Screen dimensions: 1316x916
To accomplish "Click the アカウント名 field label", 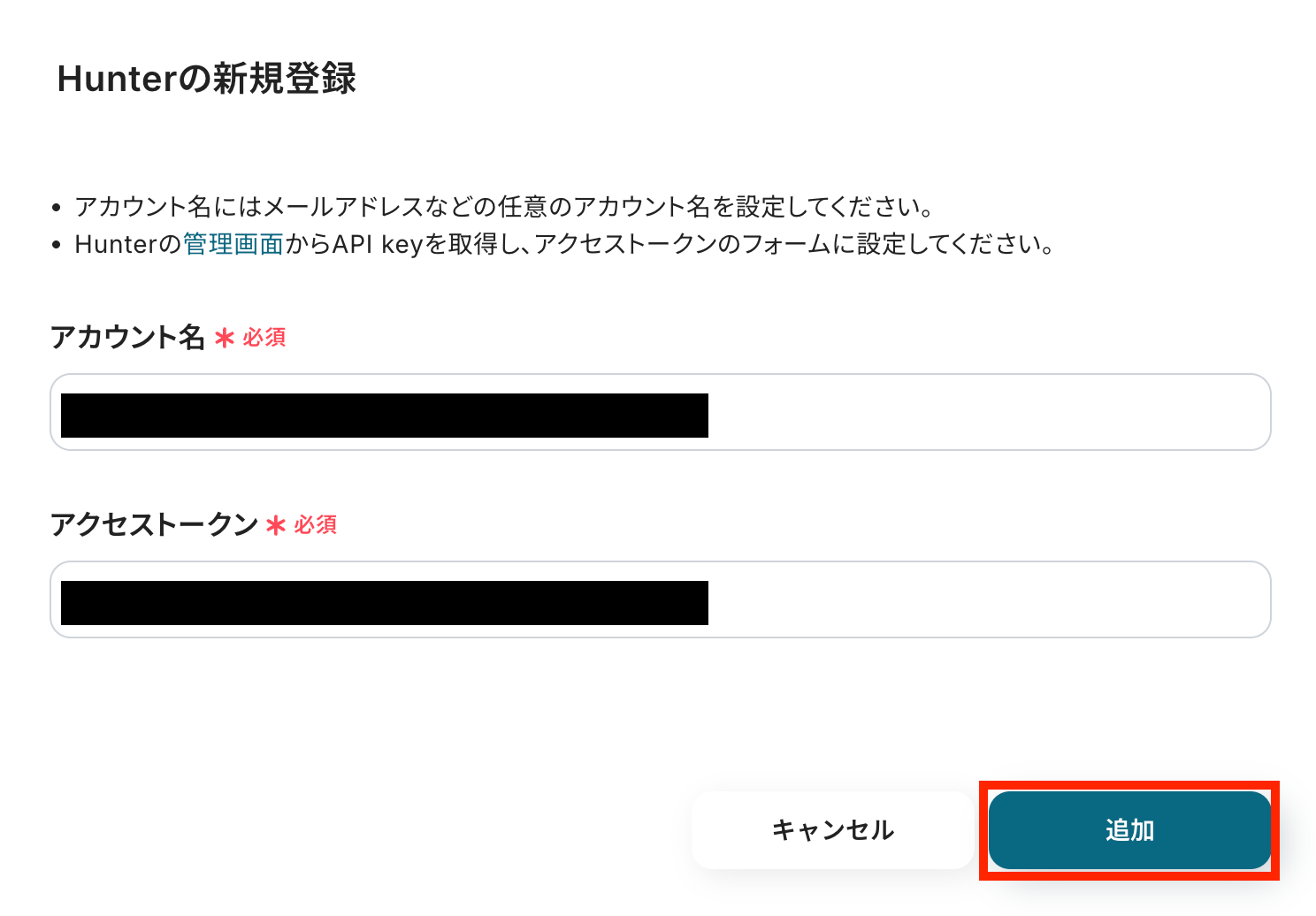I will pos(126,337).
